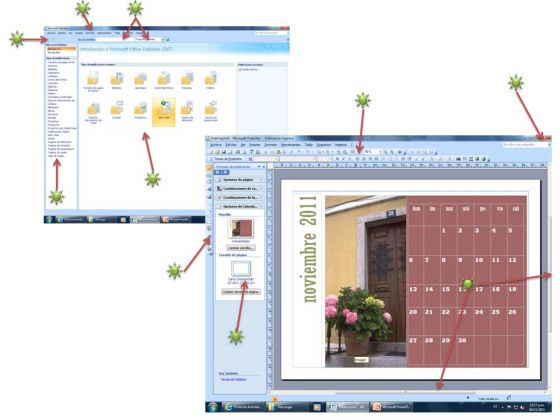Open the Folletos publication type folder
The image size is (560, 420).
(x=210, y=79)
